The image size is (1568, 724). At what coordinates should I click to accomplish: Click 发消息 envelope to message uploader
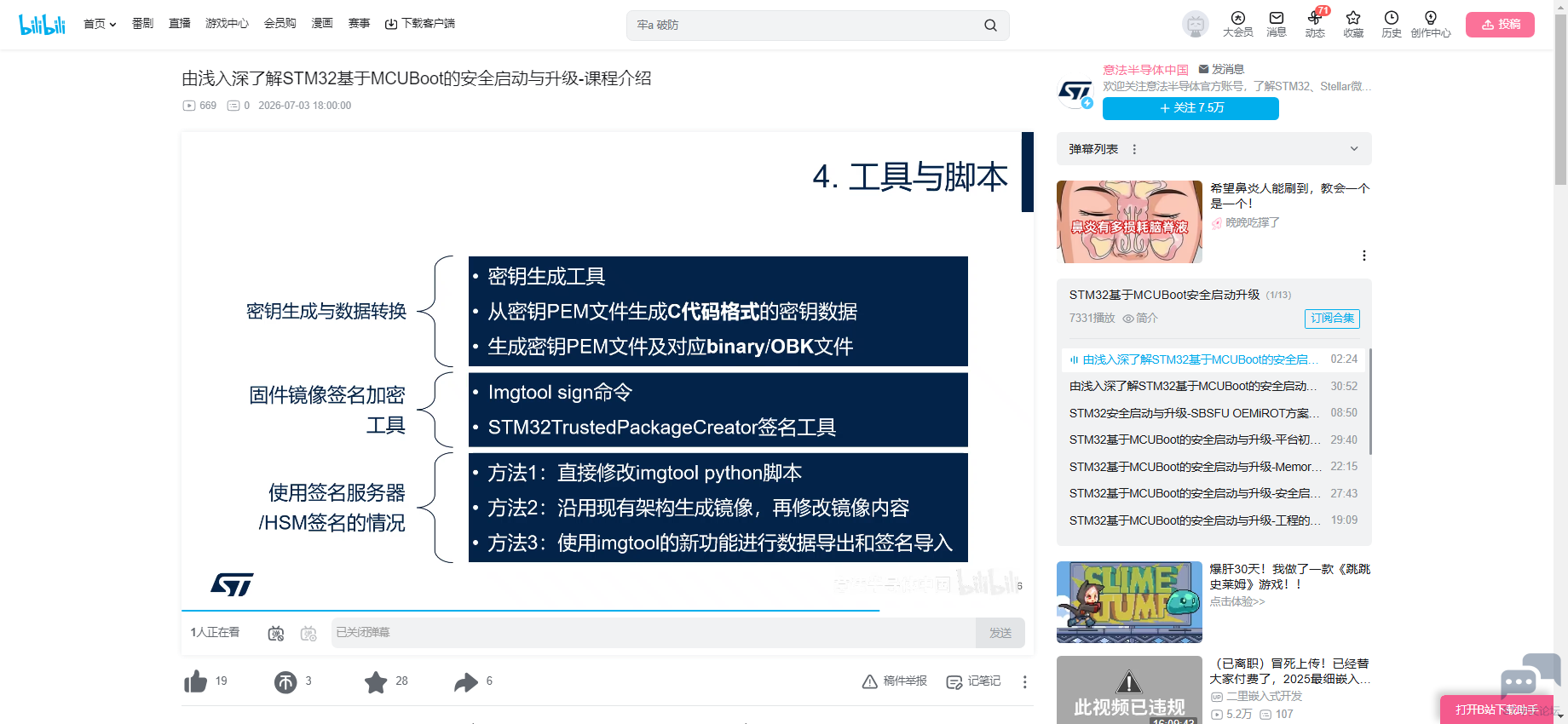pos(1221,69)
